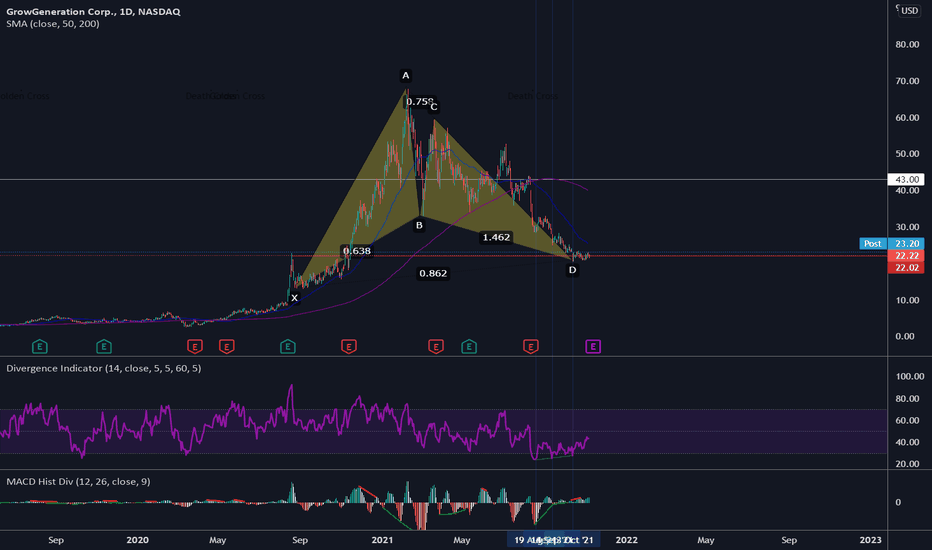The height and width of the screenshot is (550, 932).
Task: Click the 2021 label on time axis
Action: pyautogui.click(x=382, y=540)
